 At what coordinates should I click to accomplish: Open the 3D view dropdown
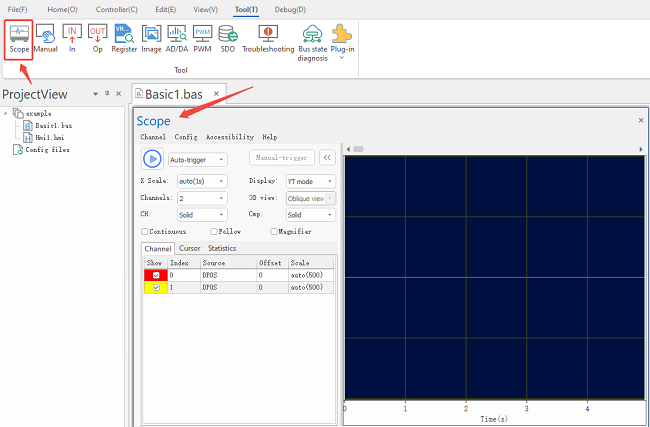pos(311,198)
